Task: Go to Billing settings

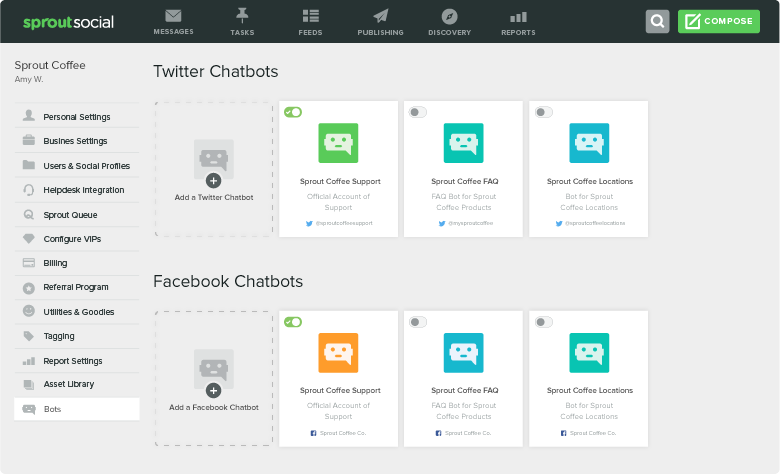Action: coord(77,263)
